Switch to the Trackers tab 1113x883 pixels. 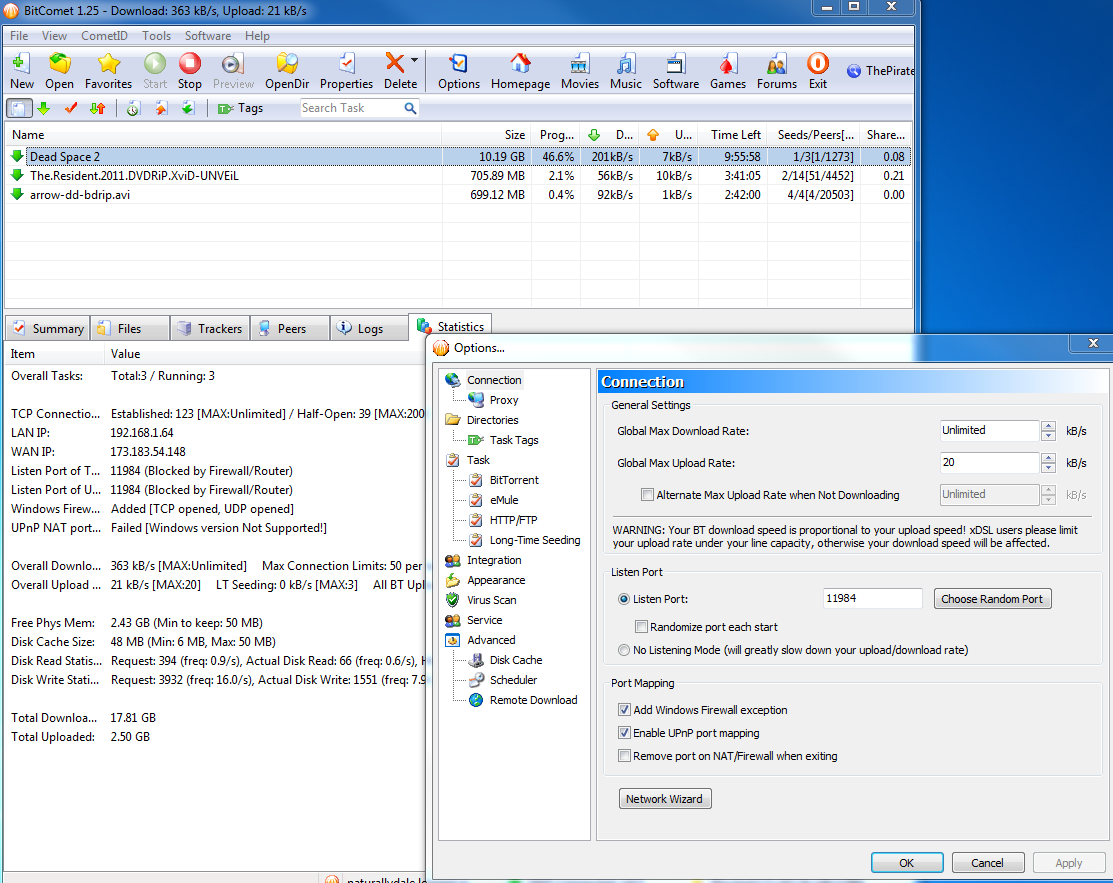[x=210, y=329]
